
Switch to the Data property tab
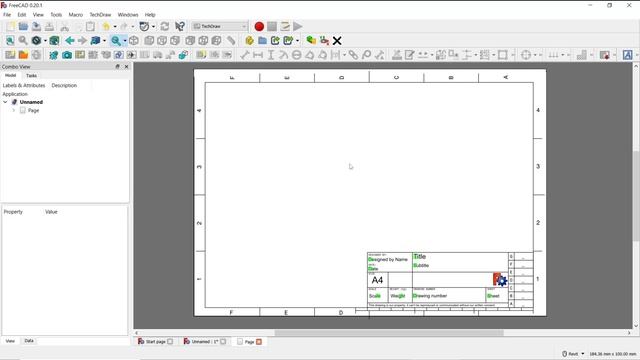point(29,341)
